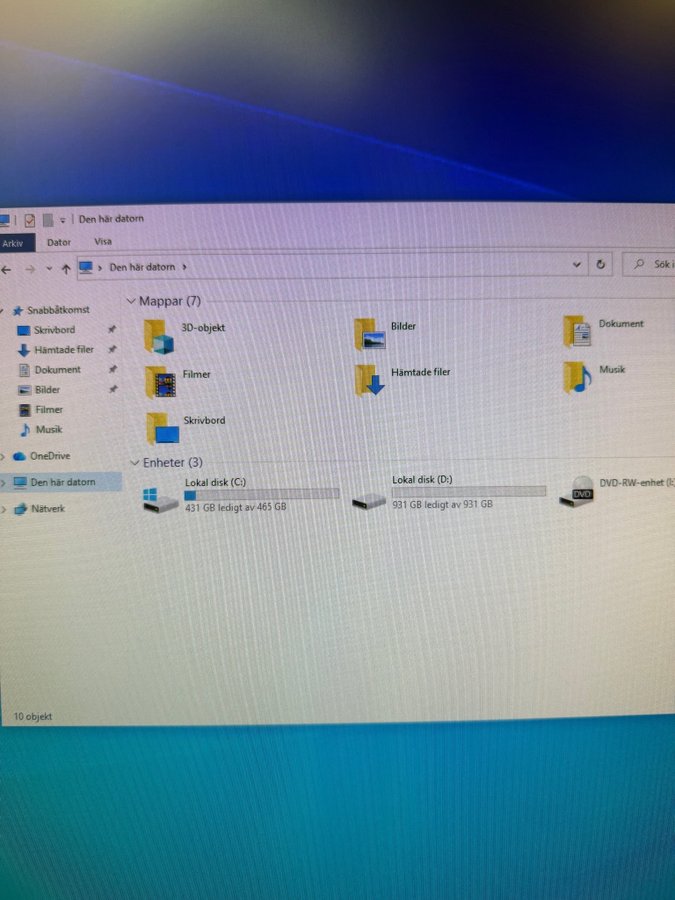Open address bar history dropdown
The image size is (675, 900).
[x=577, y=265]
